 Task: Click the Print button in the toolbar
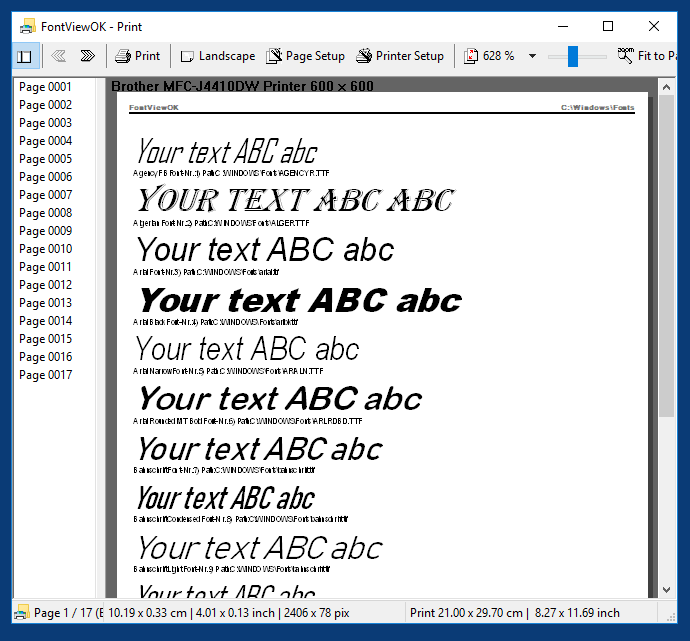tap(137, 56)
